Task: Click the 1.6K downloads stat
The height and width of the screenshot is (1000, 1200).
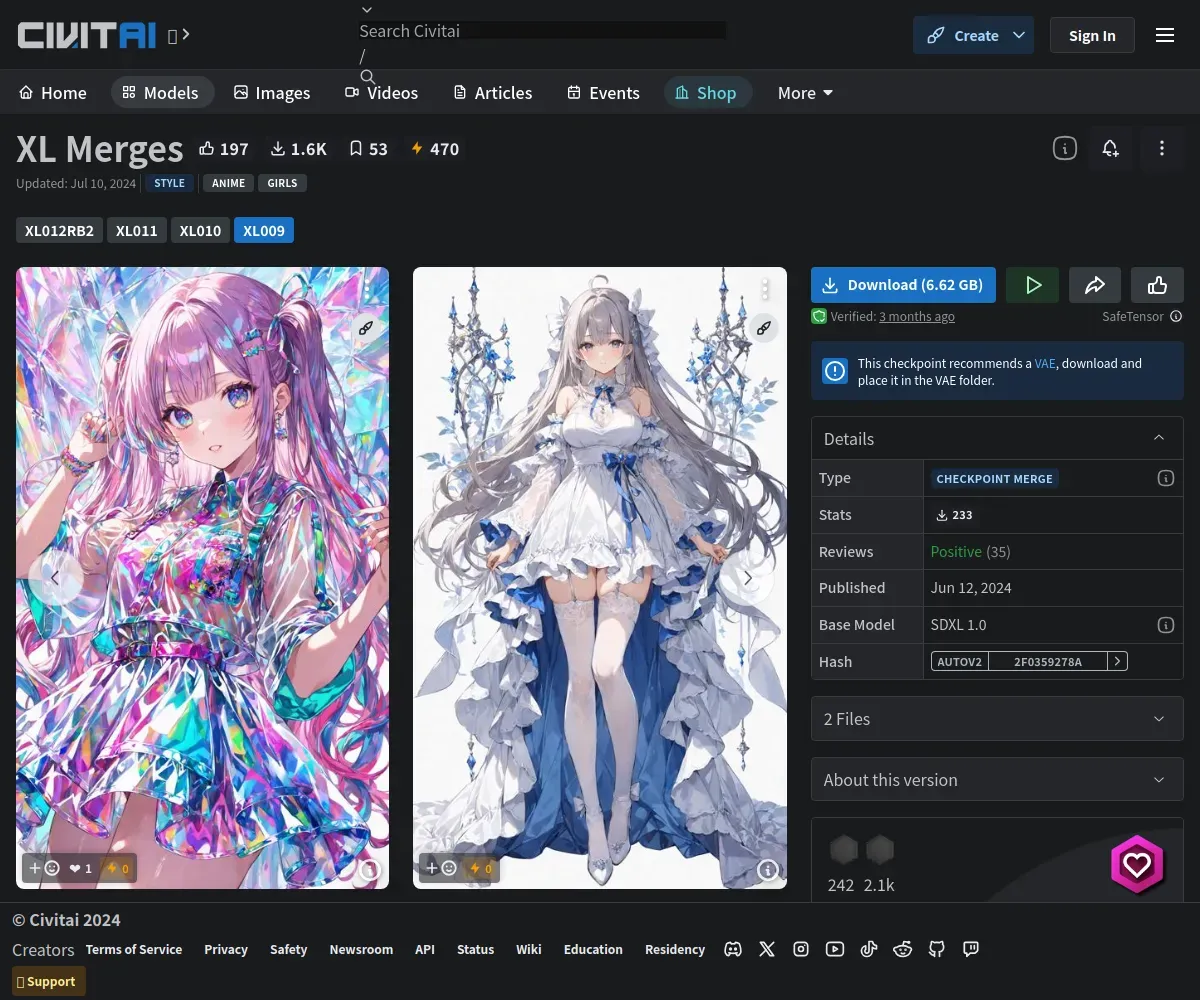Action: pyautogui.click(x=298, y=149)
